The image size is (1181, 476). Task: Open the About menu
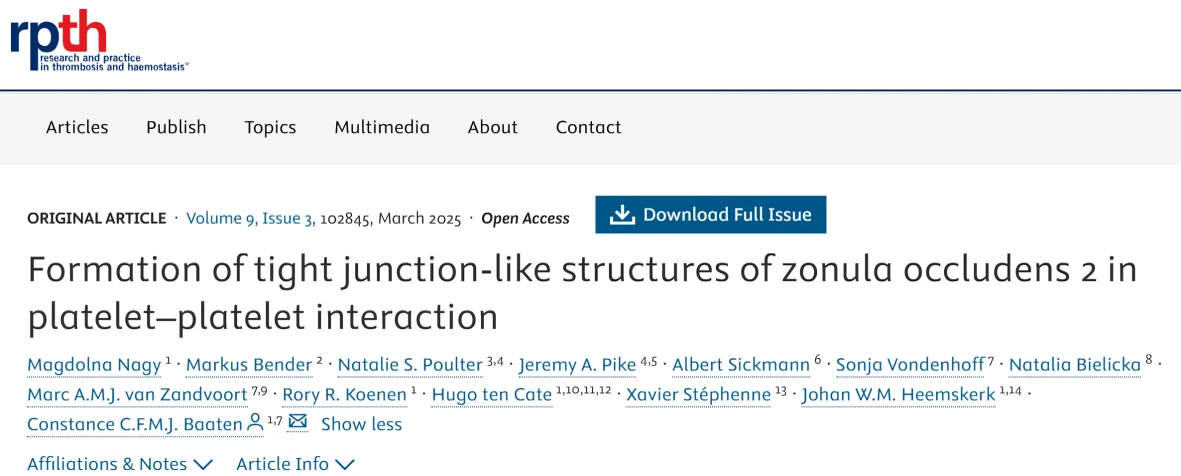coord(493,127)
